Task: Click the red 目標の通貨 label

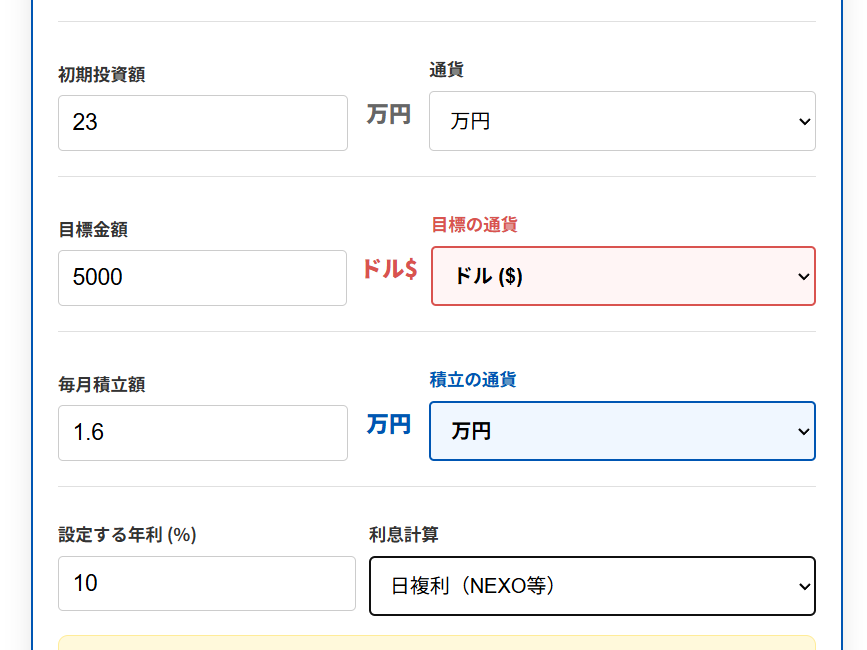Action: tap(474, 225)
